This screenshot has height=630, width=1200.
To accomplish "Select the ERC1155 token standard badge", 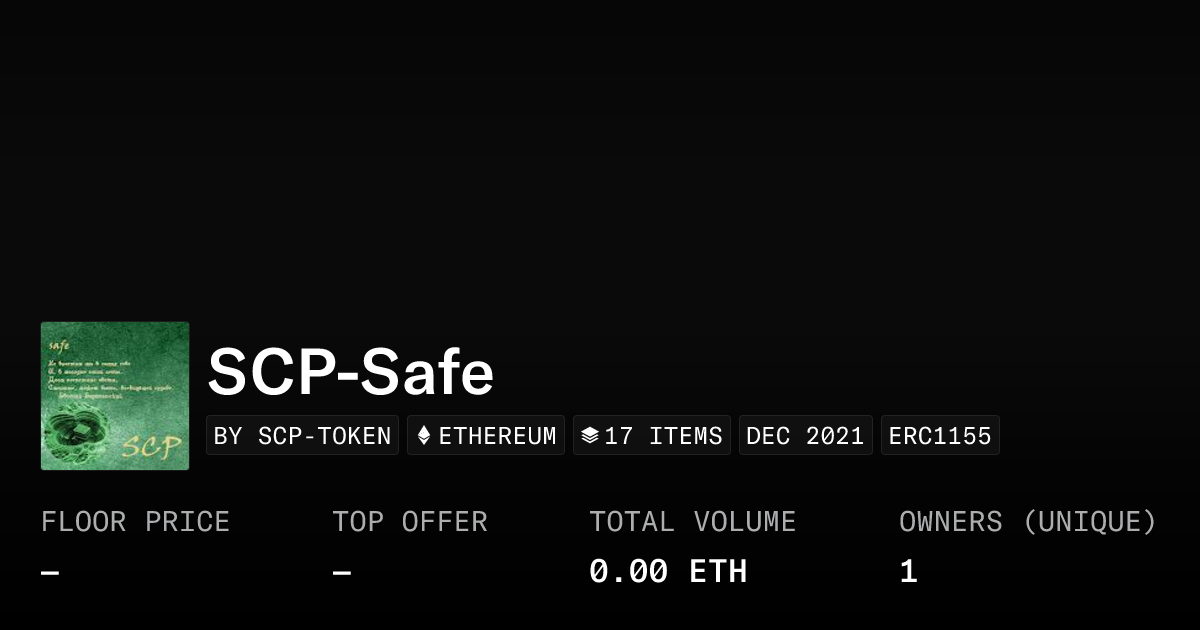I will click(940, 436).
